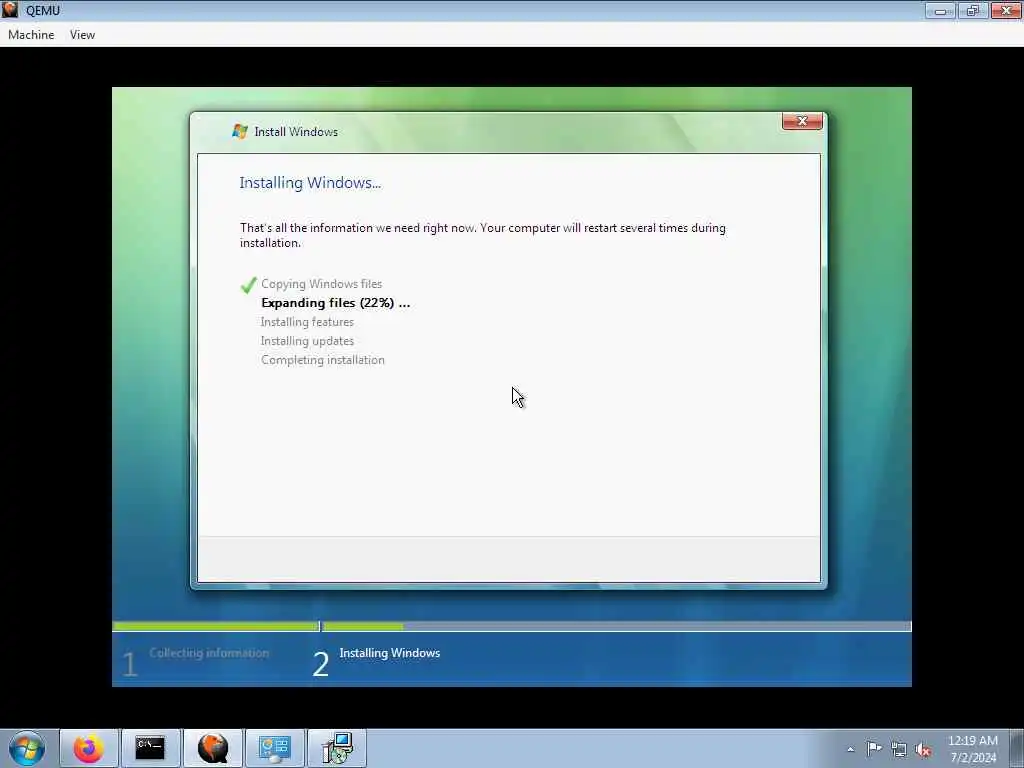Click the green checkmark next to Copying Windows files
The height and width of the screenshot is (768, 1024).
point(248,285)
